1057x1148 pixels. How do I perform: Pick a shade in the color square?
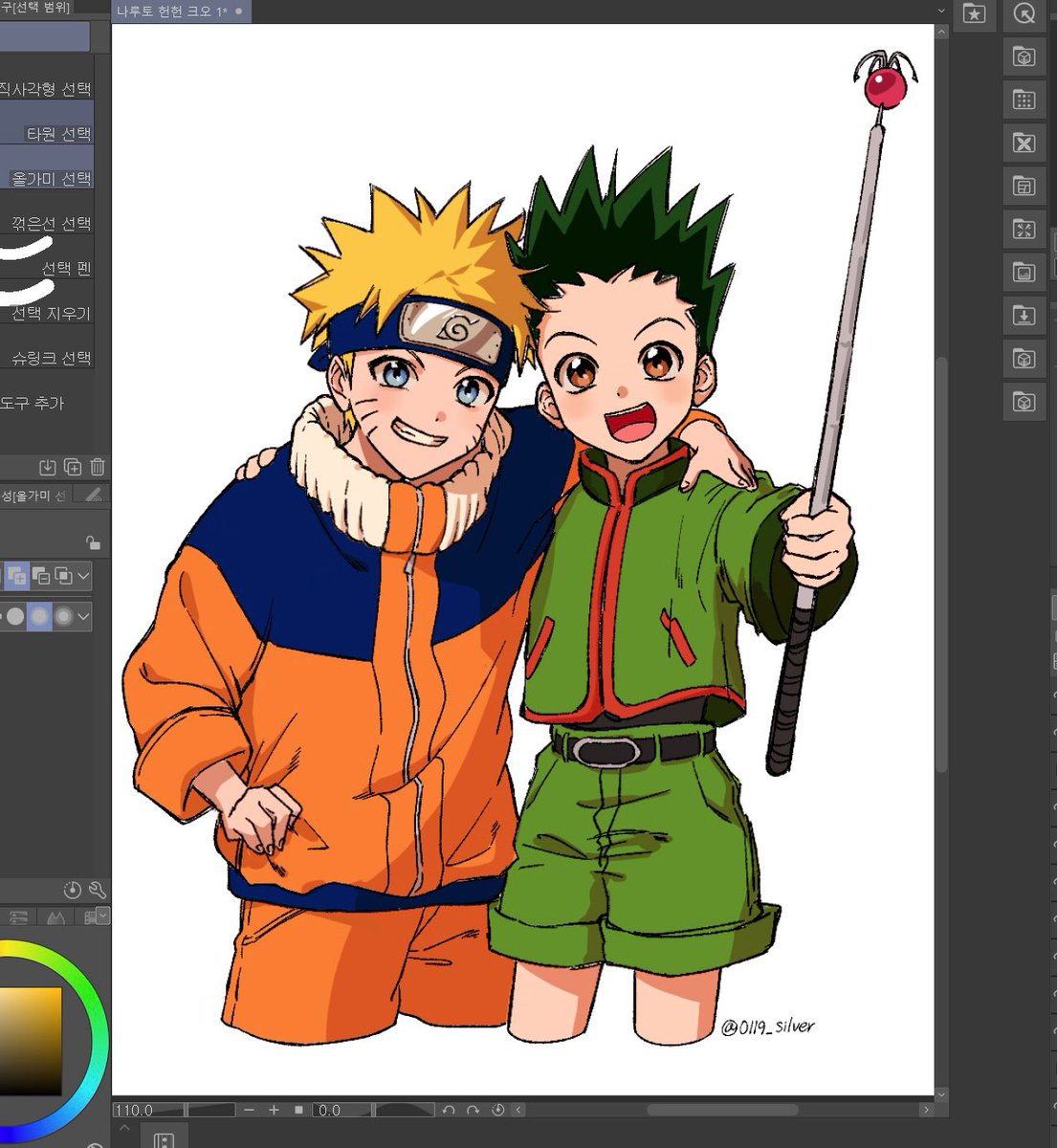click(30, 1041)
